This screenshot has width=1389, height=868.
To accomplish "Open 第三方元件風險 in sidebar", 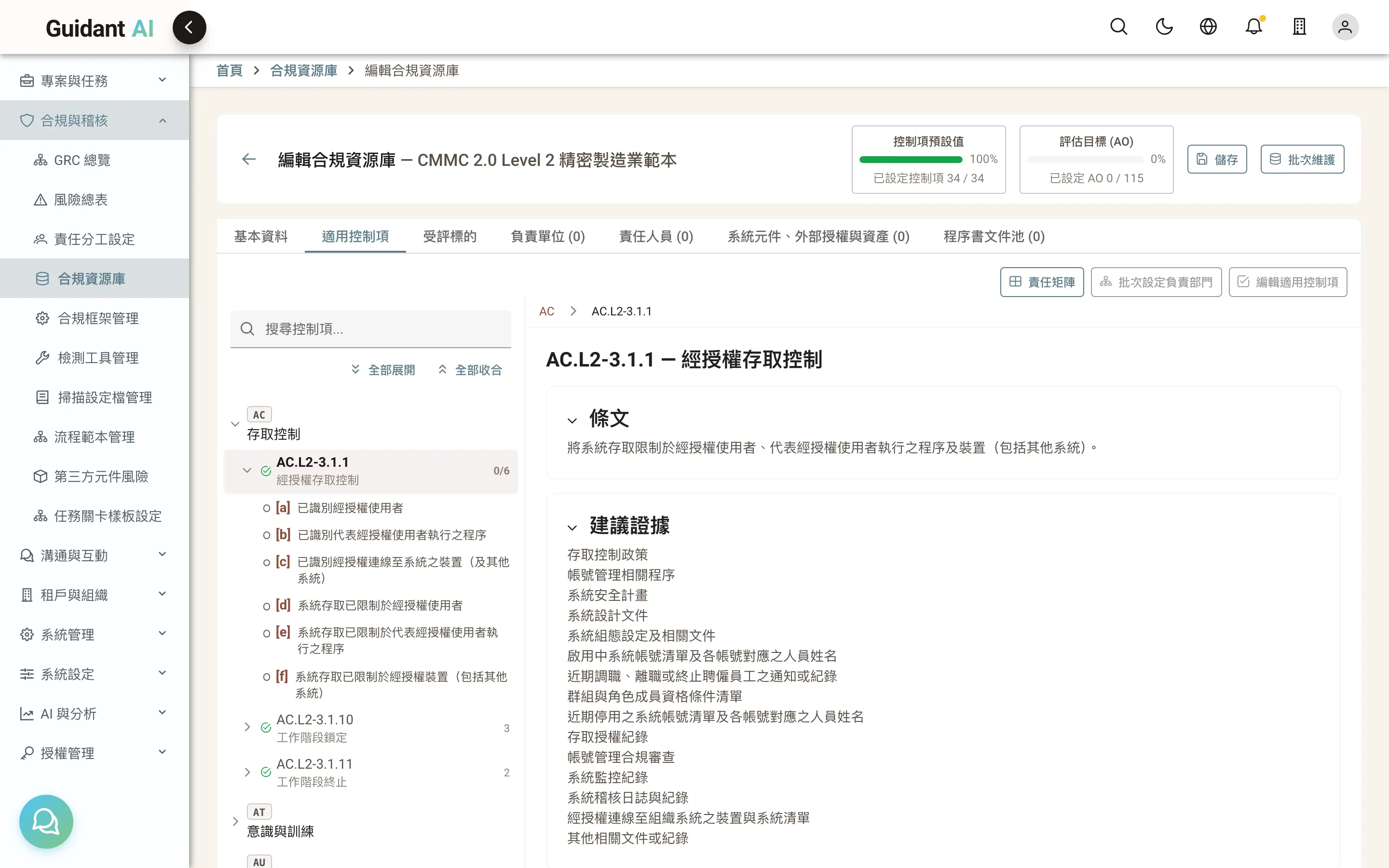I will click(94, 476).
